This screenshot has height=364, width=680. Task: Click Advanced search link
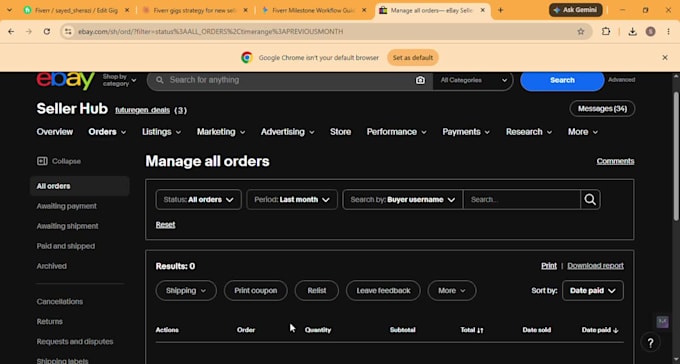click(621, 80)
